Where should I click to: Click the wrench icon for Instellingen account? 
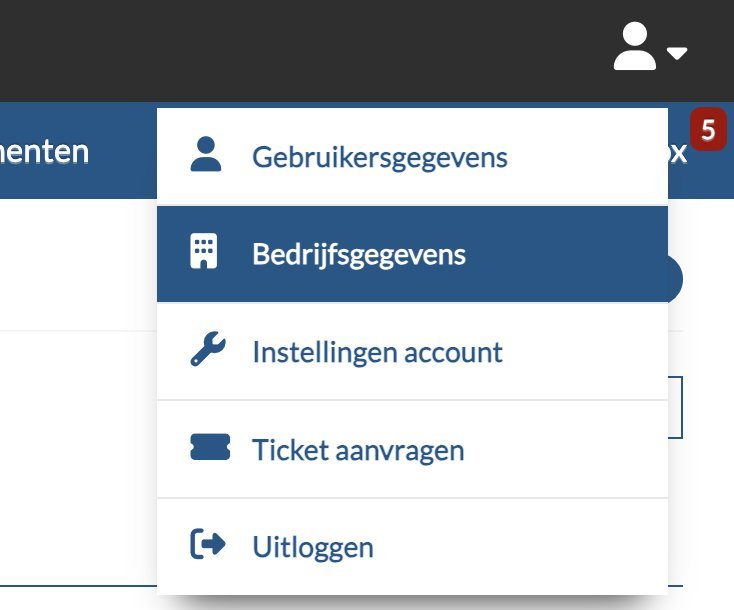point(208,349)
